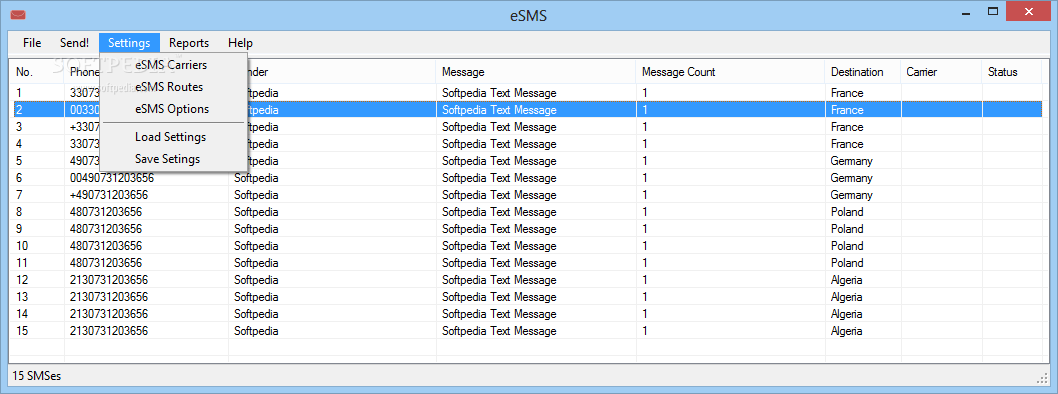Select Save Setings menu entry
The image size is (1058, 394).
click(x=167, y=159)
